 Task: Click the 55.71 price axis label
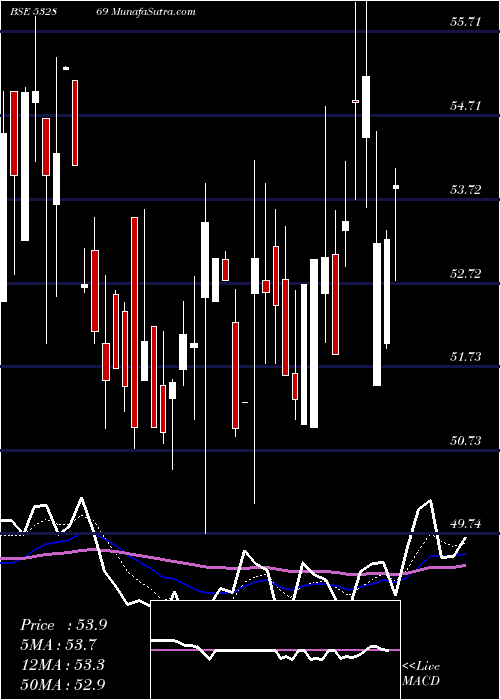tap(466, 22)
